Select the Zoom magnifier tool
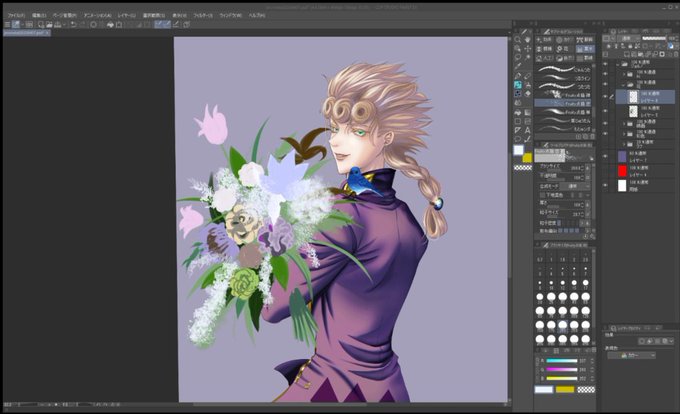This screenshot has height=414, width=680. coord(517,39)
